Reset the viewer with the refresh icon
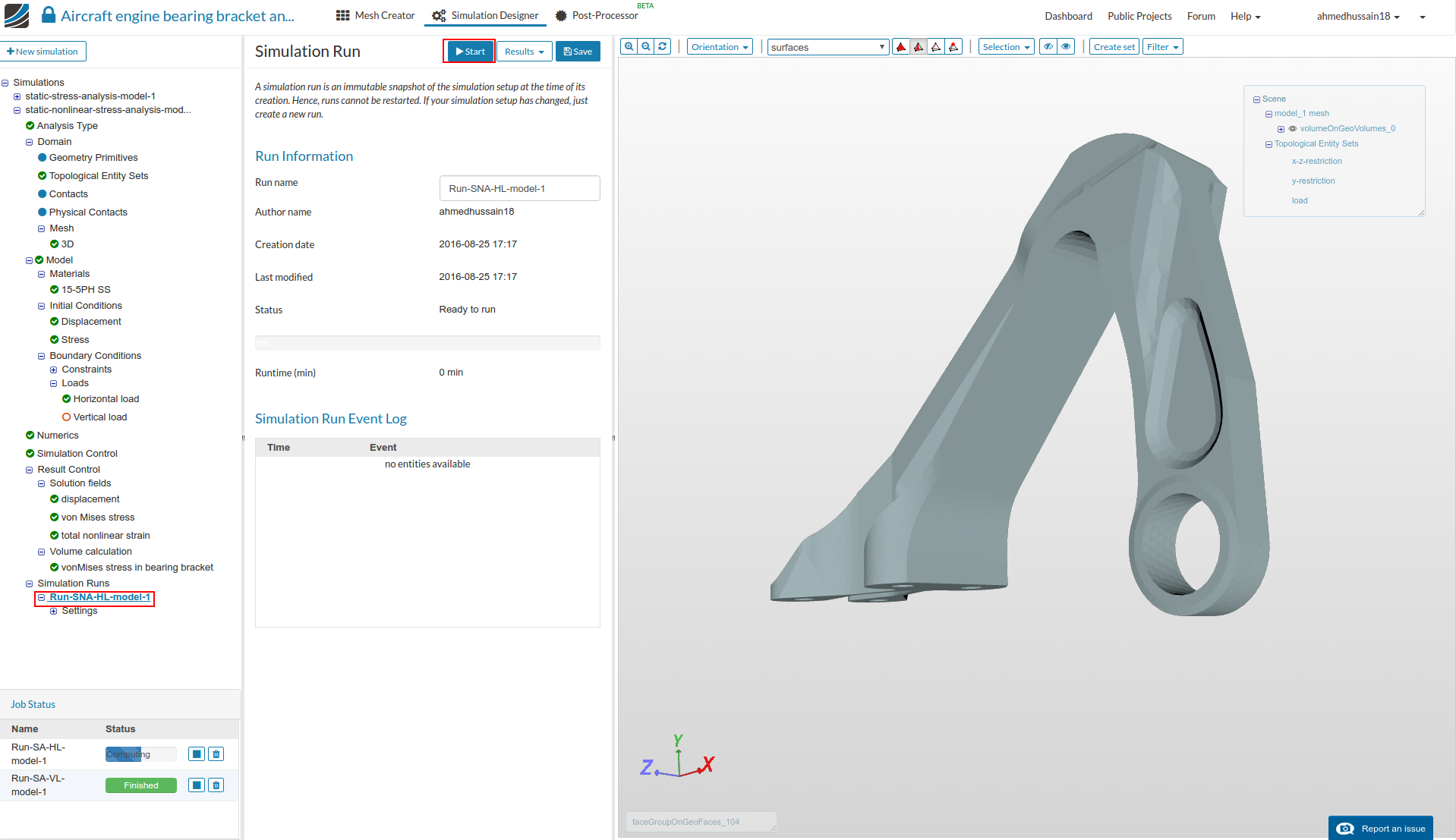1456x840 pixels. pyautogui.click(x=663, y=47)
